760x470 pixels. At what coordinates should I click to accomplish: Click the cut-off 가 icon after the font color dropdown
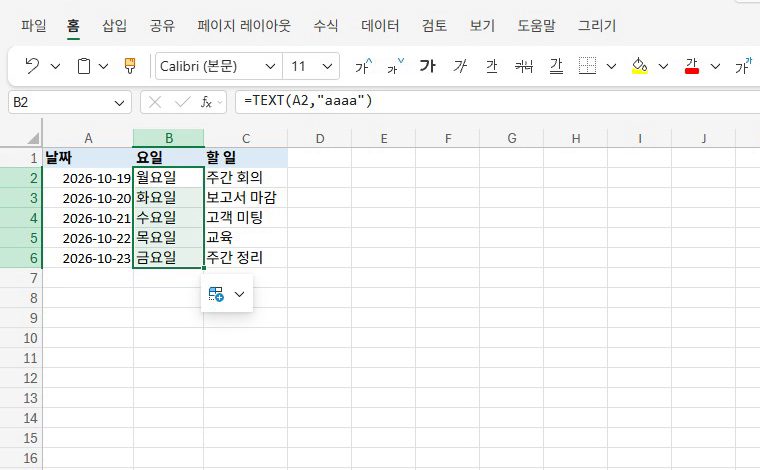pyautogui.click(x=744, y=66)
